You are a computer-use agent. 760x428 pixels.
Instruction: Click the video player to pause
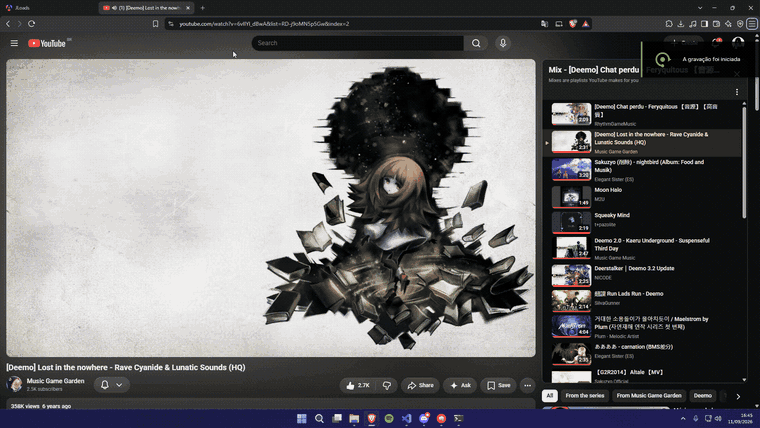[271, 208]
